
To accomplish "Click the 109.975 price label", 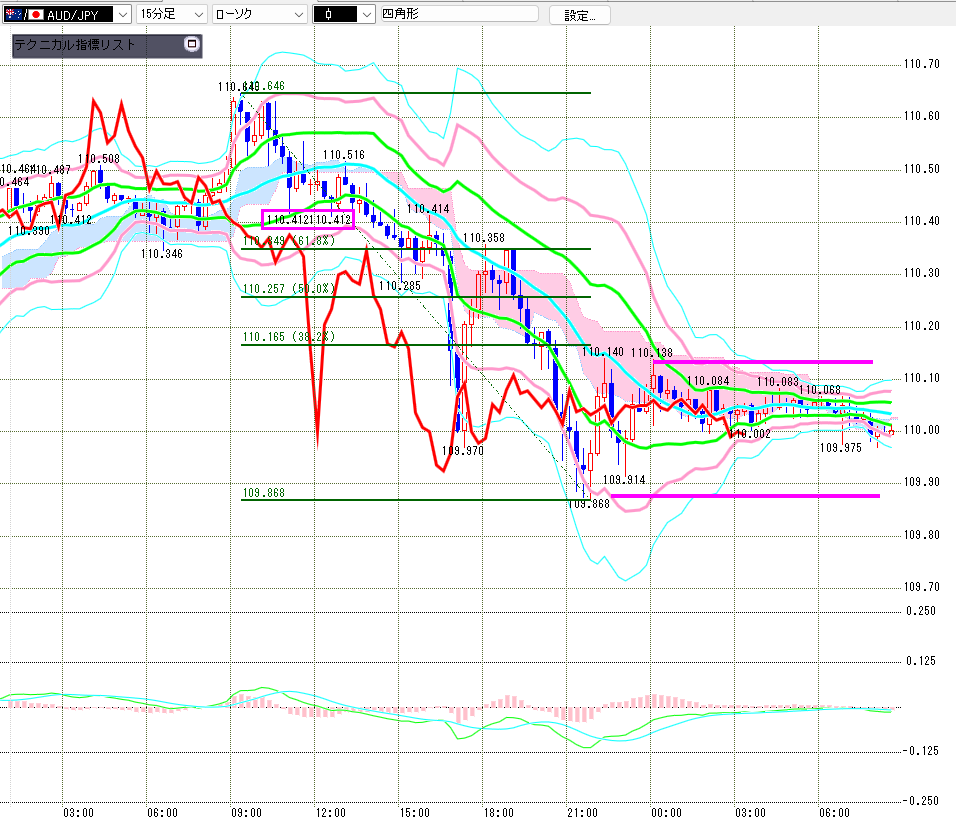I will tap(841, 448).
